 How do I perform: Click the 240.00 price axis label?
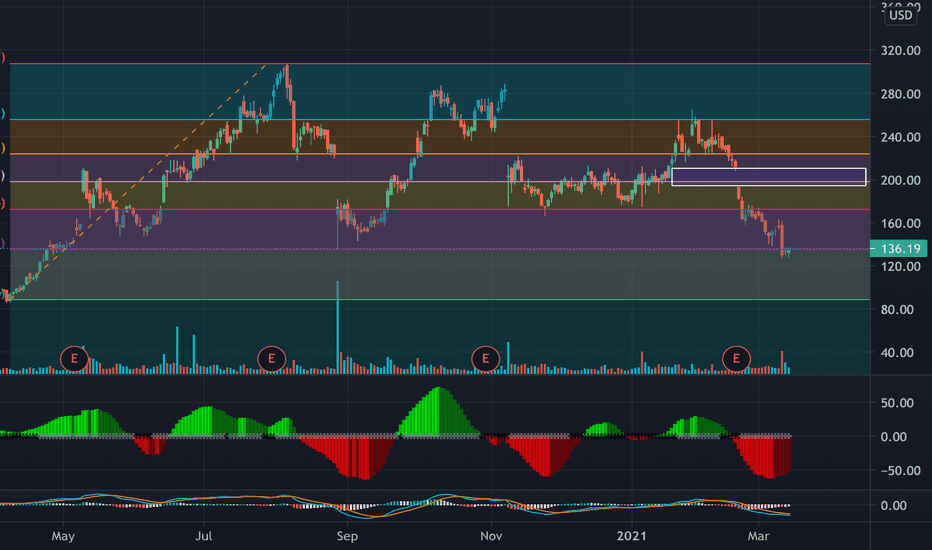pos(900,137)
